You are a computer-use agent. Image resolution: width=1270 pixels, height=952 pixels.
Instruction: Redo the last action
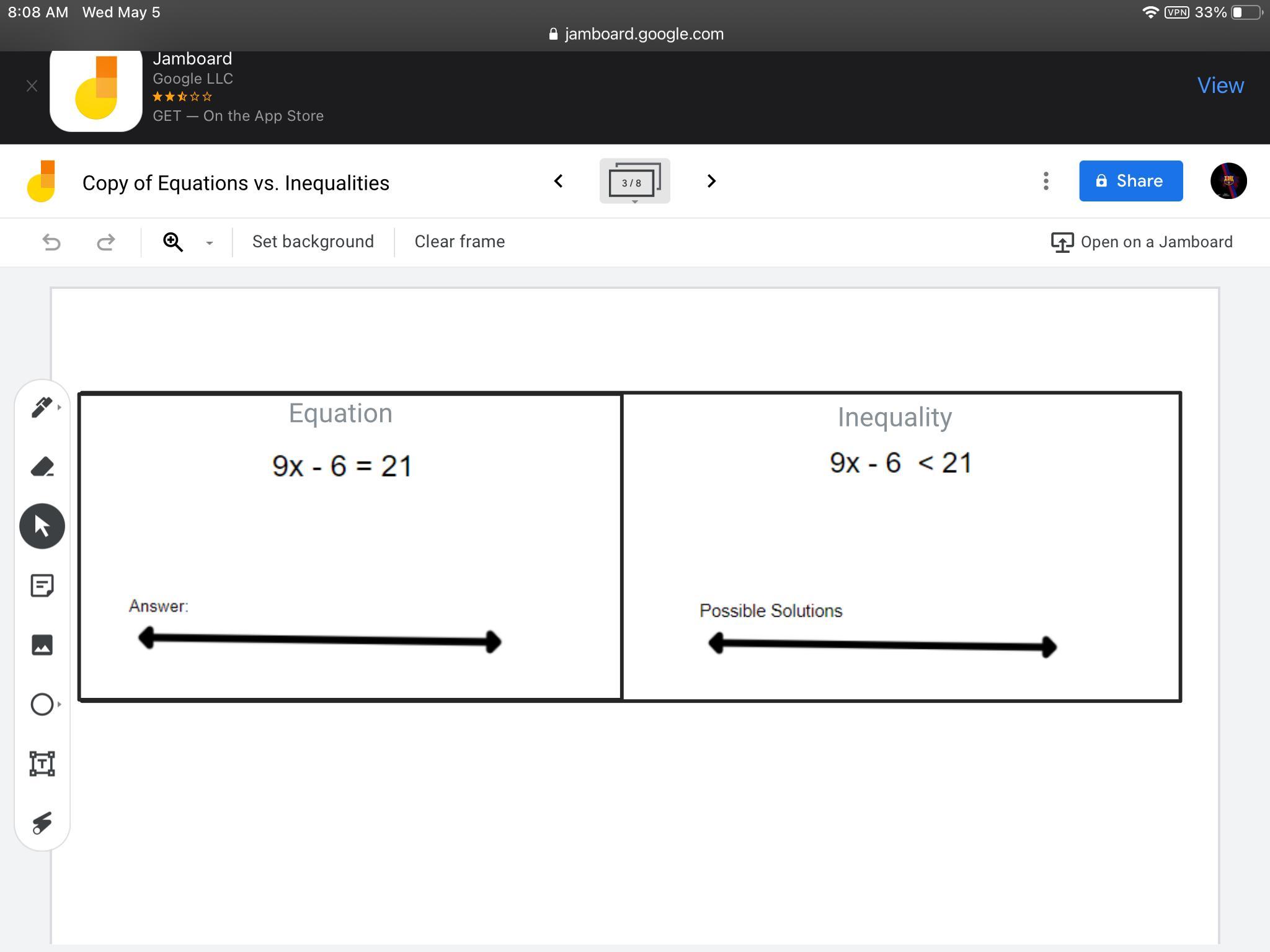106,242
